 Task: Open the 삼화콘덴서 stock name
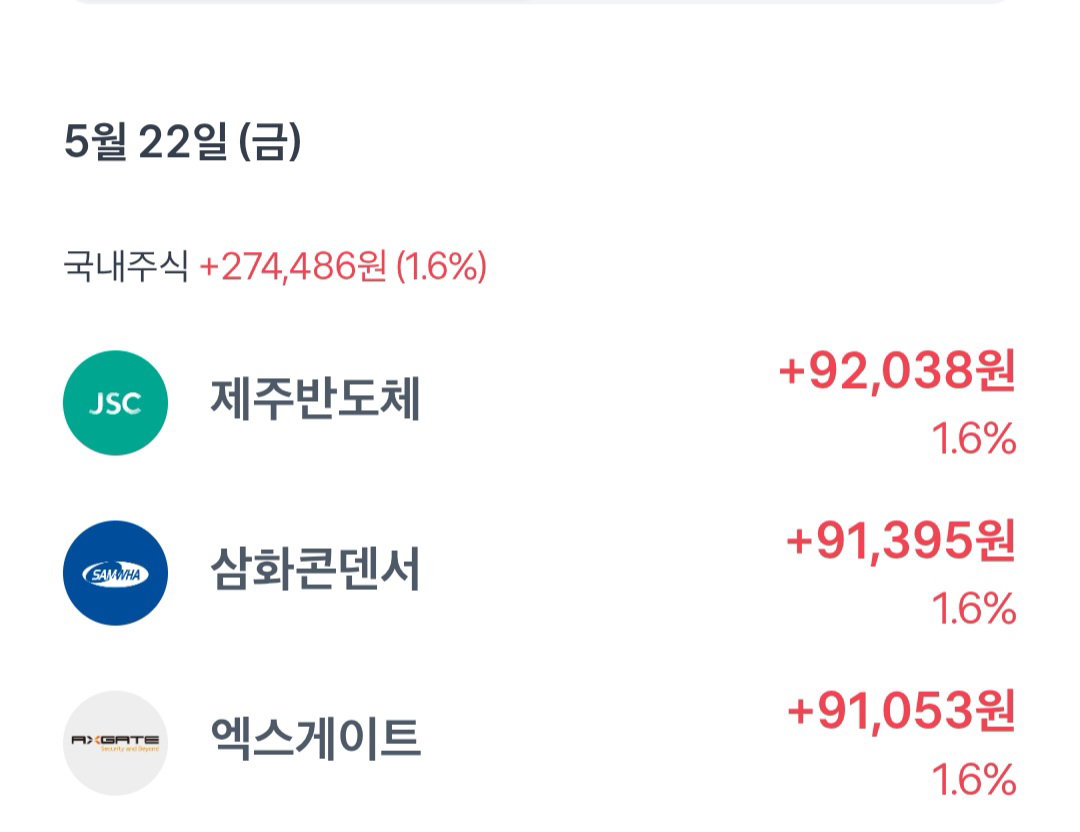[x=315, y=569]
